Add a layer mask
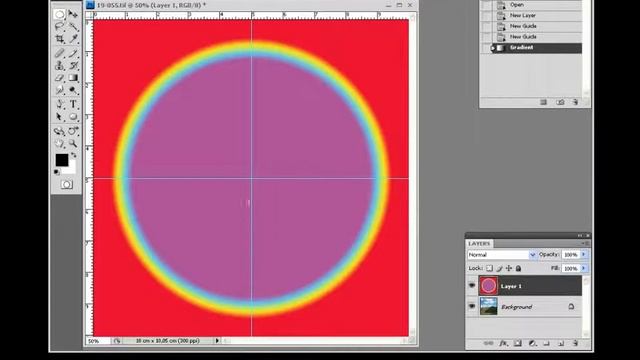640x360 pixels. click(518, 343)
